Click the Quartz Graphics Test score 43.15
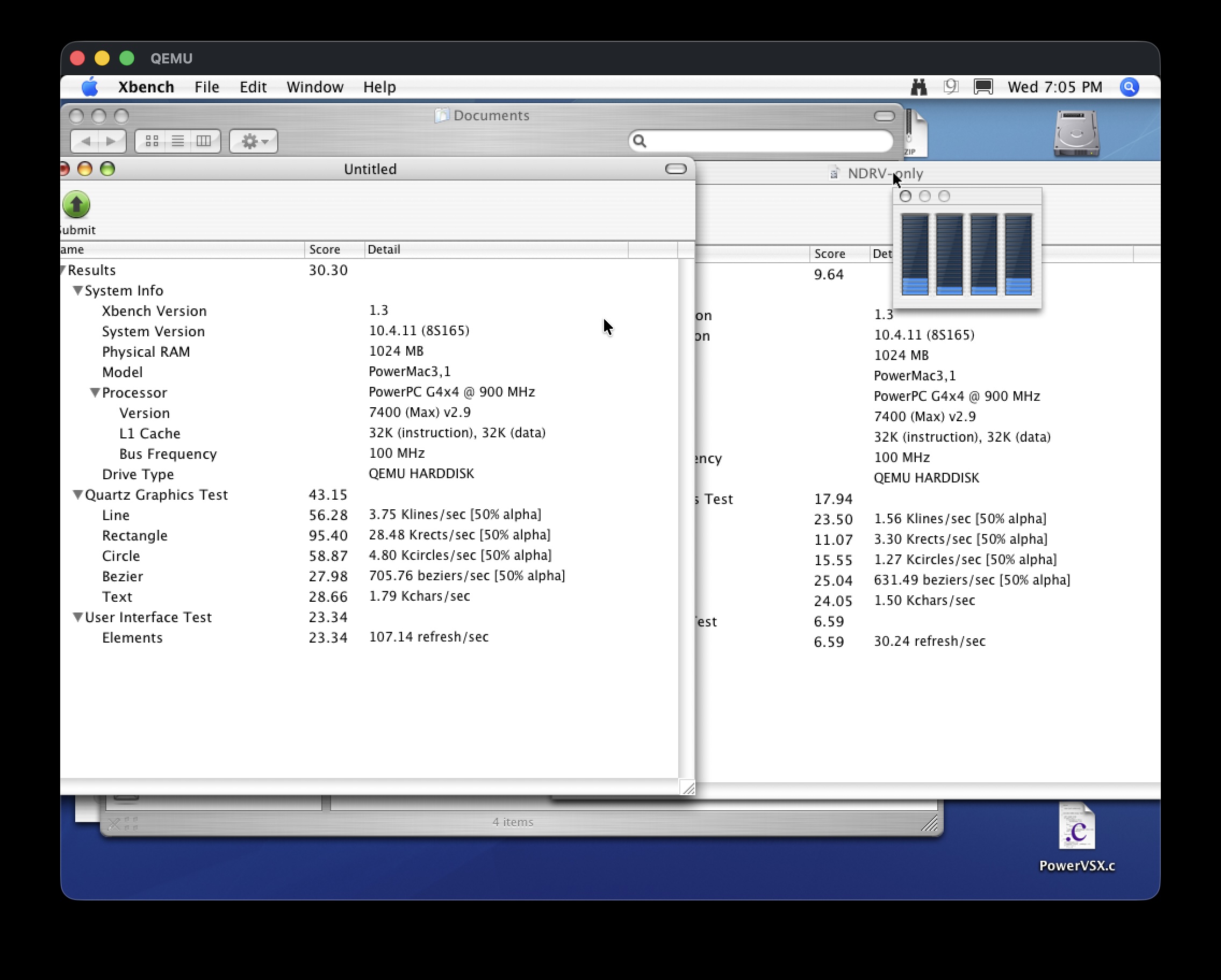The height and width of the screenshot is (980, 1221). point(328,494)
